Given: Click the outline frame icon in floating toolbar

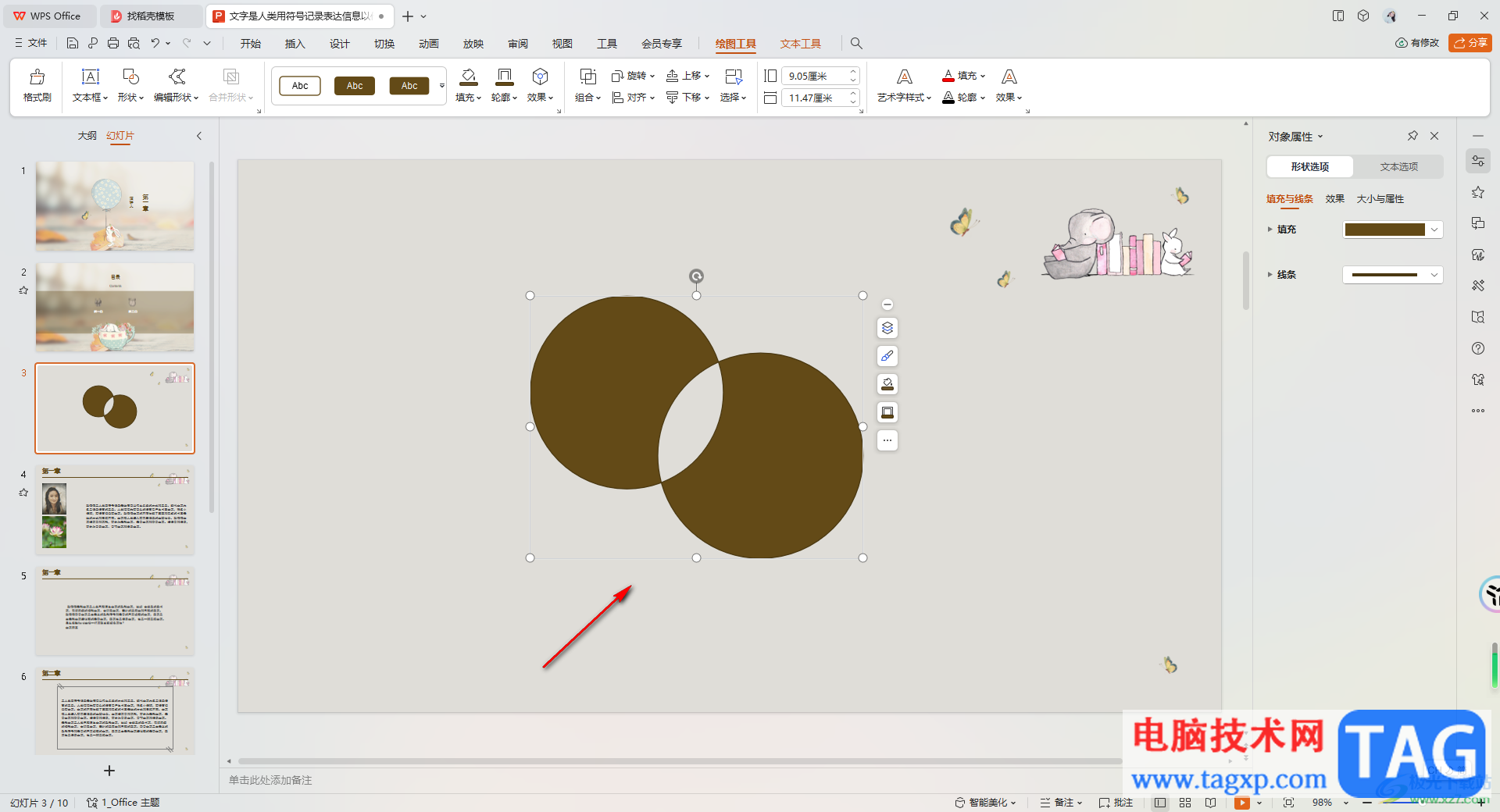Looking at the screenshot, I should pyautogui.click(x=887, y=412).
